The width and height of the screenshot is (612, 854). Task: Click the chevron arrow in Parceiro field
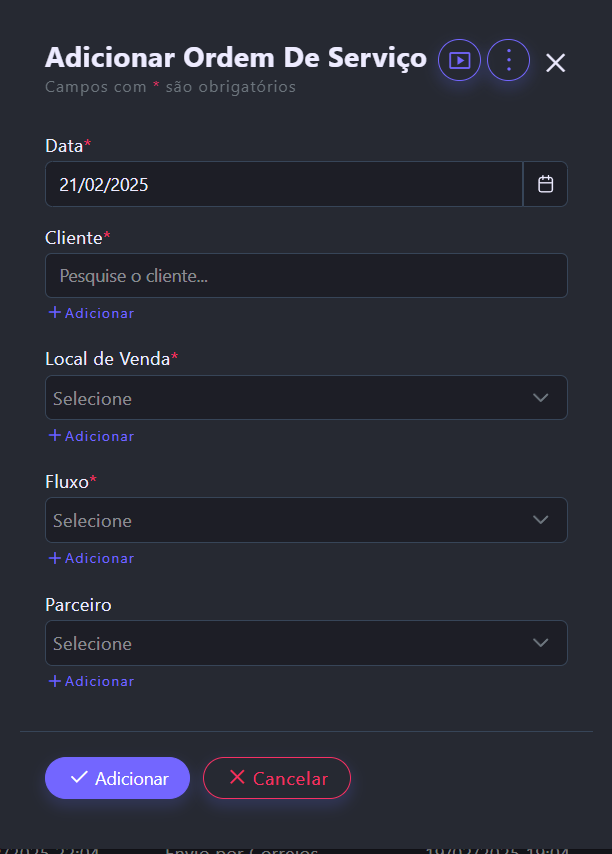click(x=541, y=643)
